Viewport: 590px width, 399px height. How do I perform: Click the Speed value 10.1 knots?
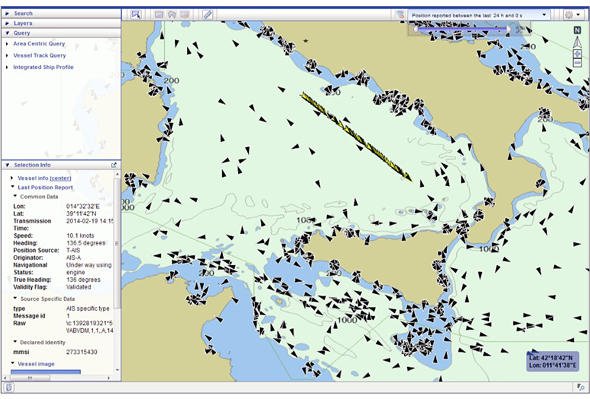(x=80, y=236)
